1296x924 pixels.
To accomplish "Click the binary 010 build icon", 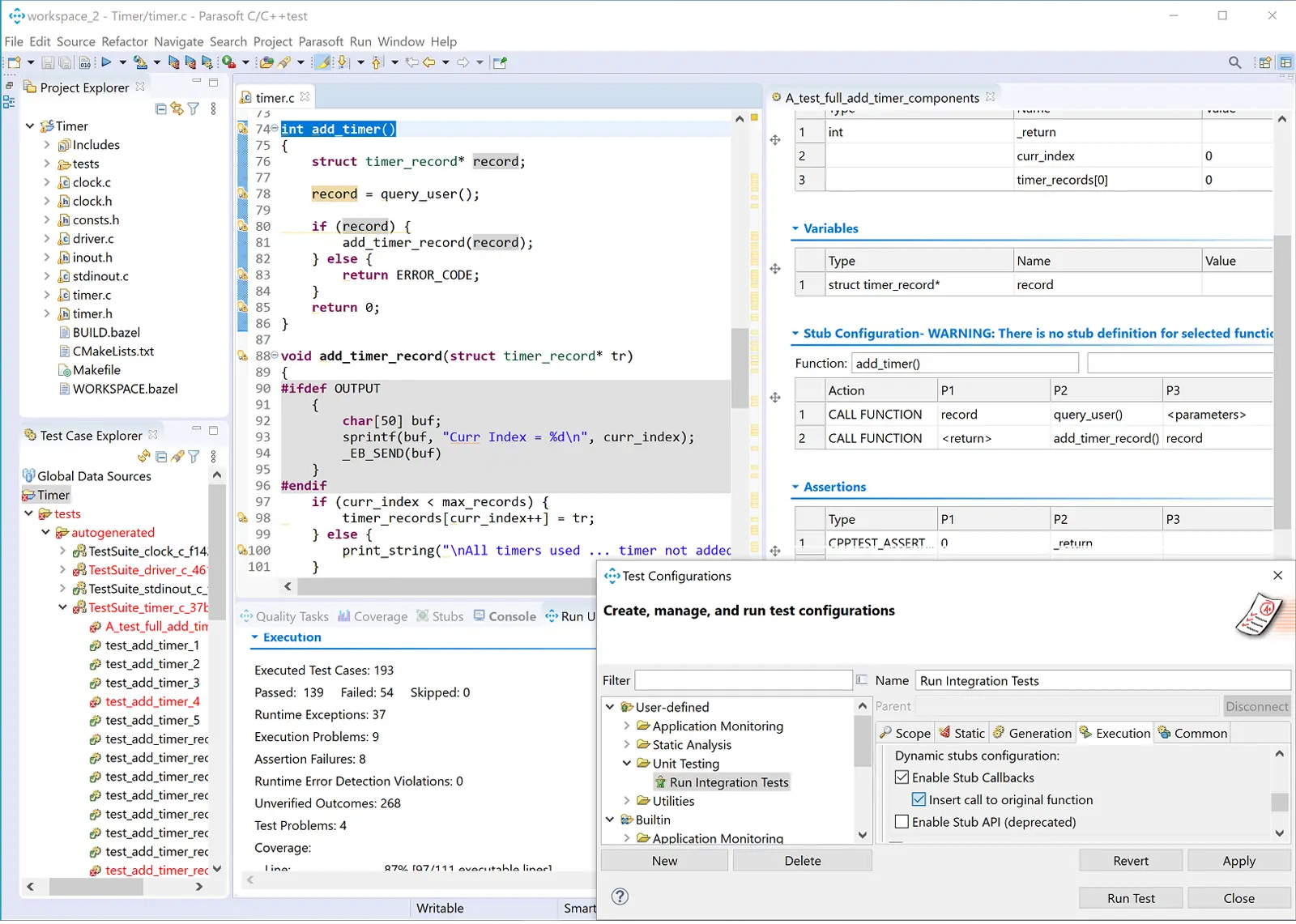I will pyautogui.click(x=84, y=62).
